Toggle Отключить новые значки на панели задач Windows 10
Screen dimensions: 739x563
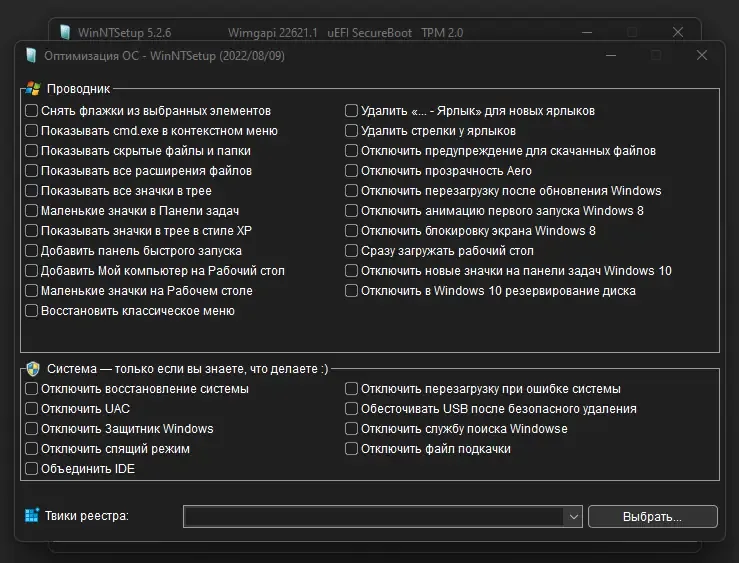(x=352, y=271)
